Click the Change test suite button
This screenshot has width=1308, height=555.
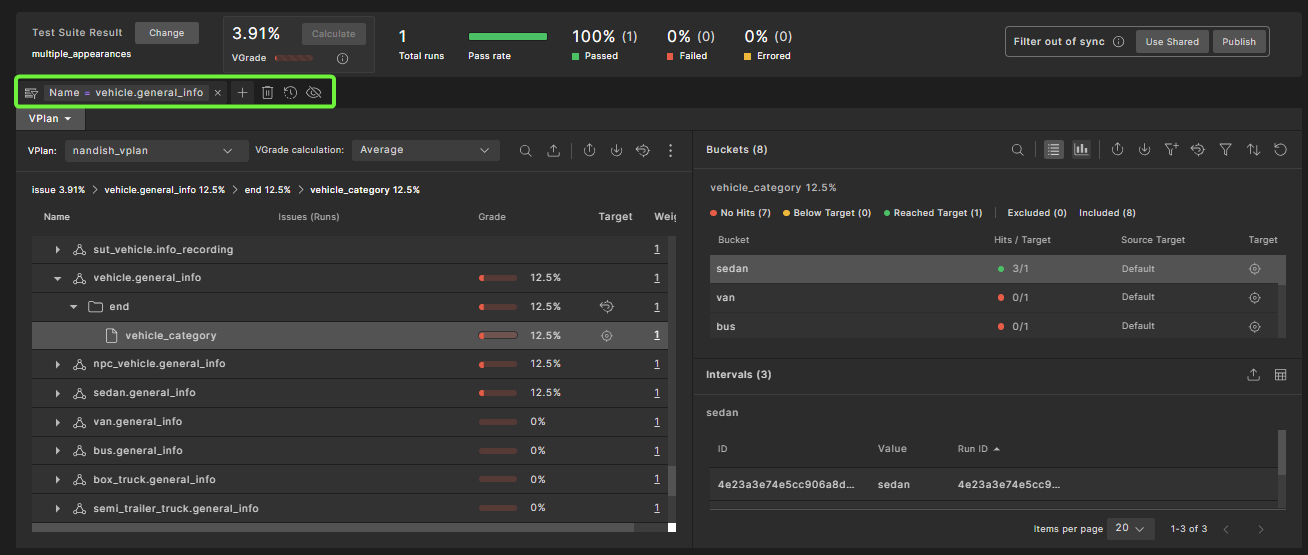[166, 33]
